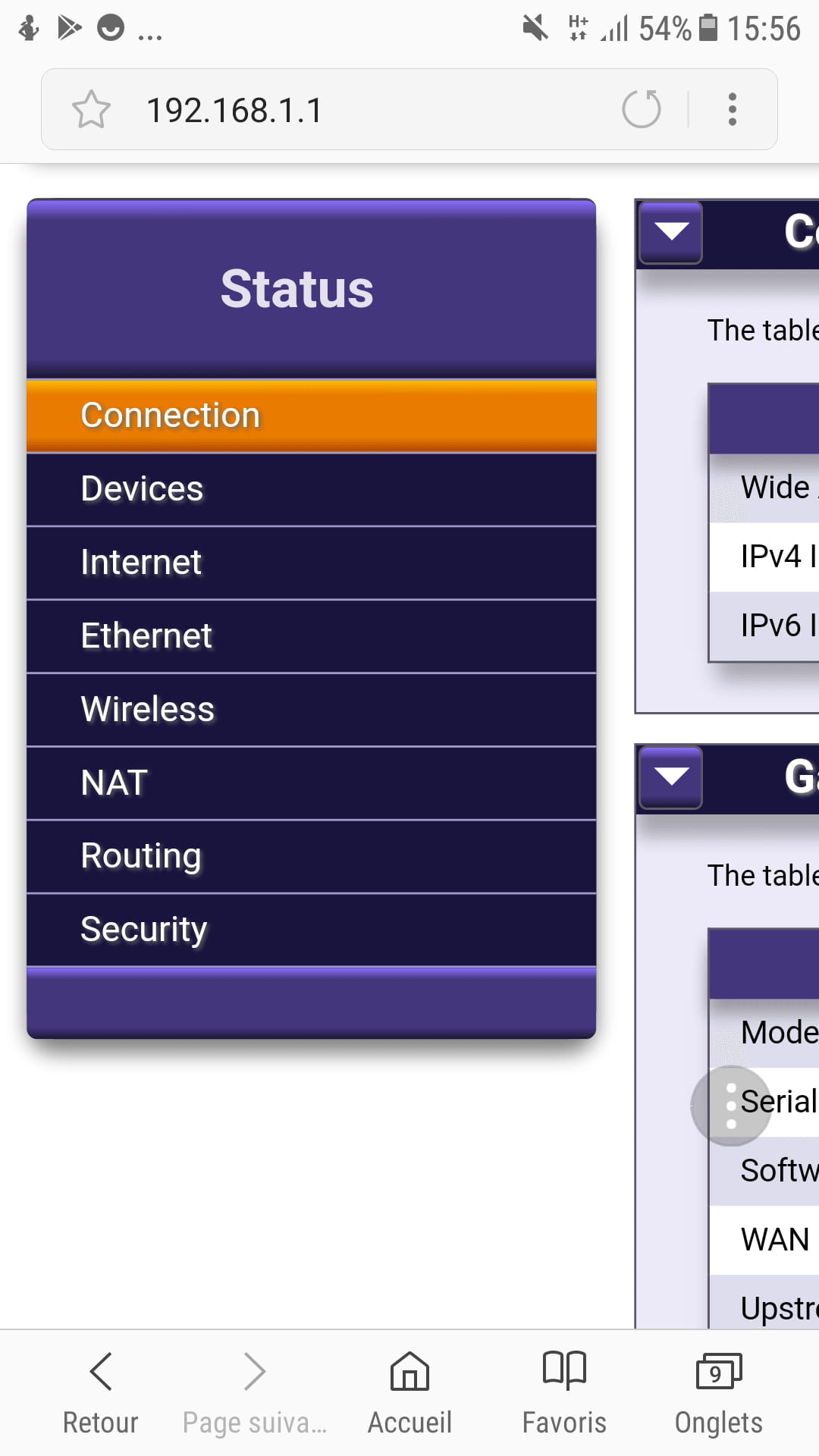
Task: Open the browser three-dot menu
Action: 732,109
